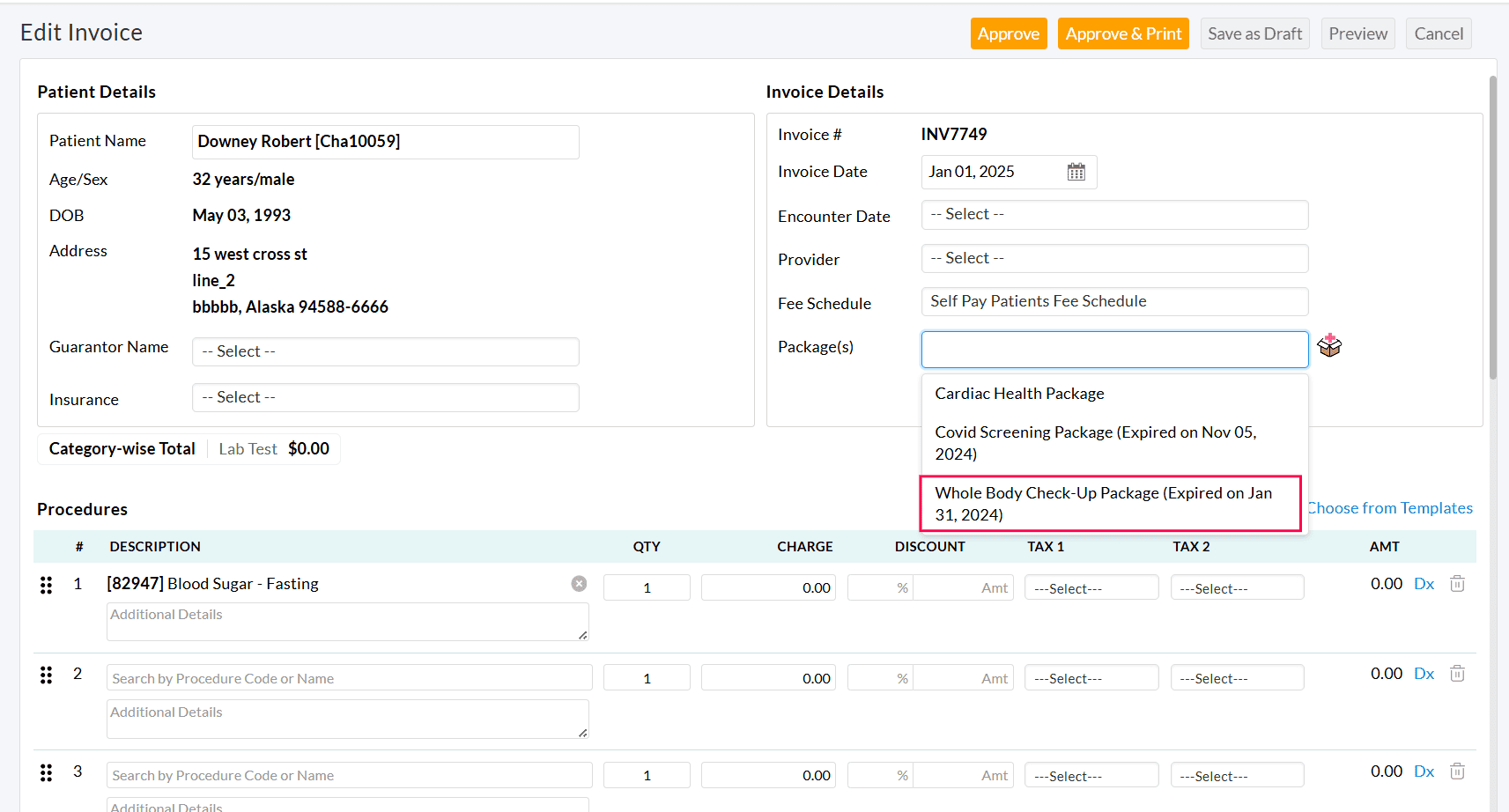
Task: Approve the invoice
Action: point(1008,33)
